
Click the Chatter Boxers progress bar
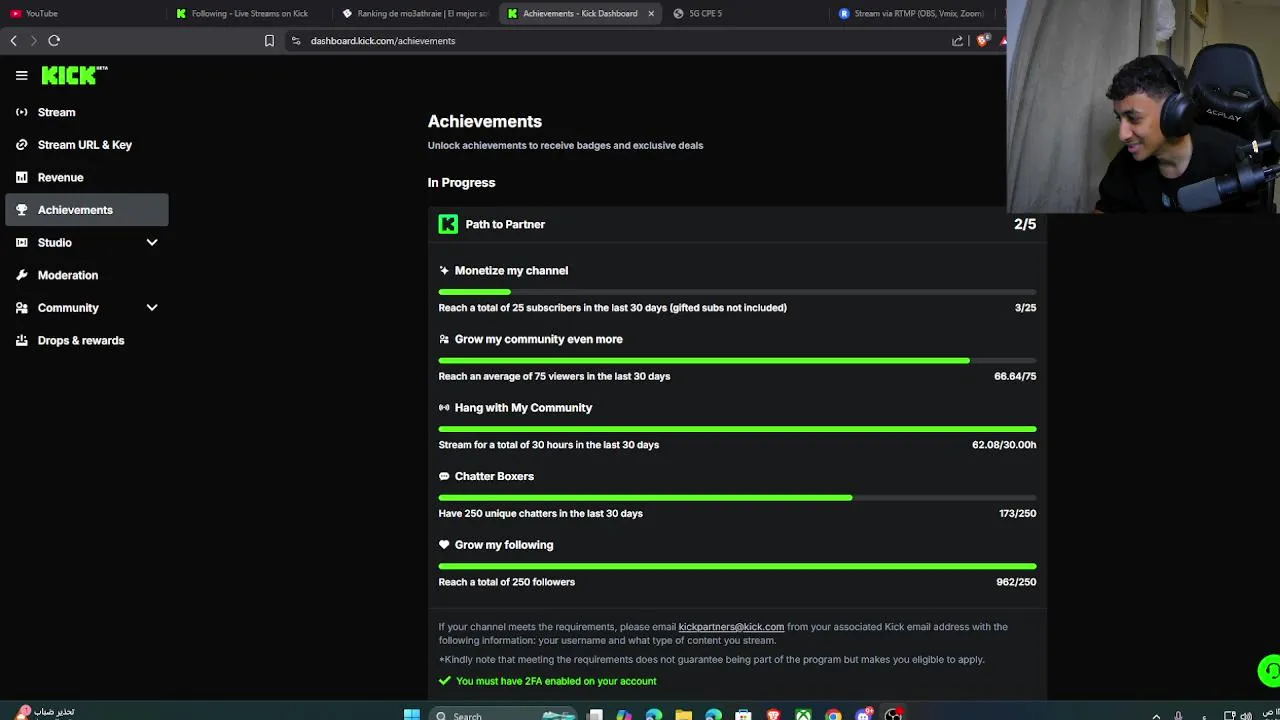pos(737,497)
